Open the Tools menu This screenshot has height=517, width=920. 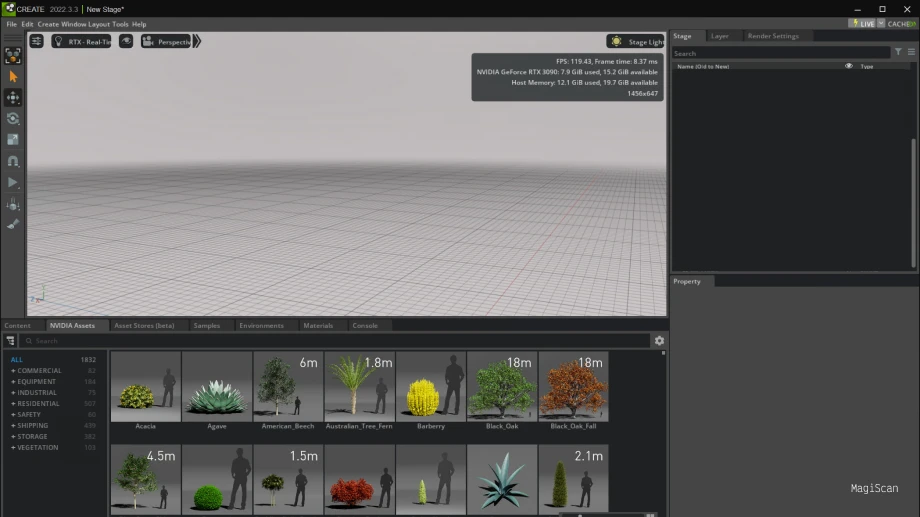click(x=120, y=24)
